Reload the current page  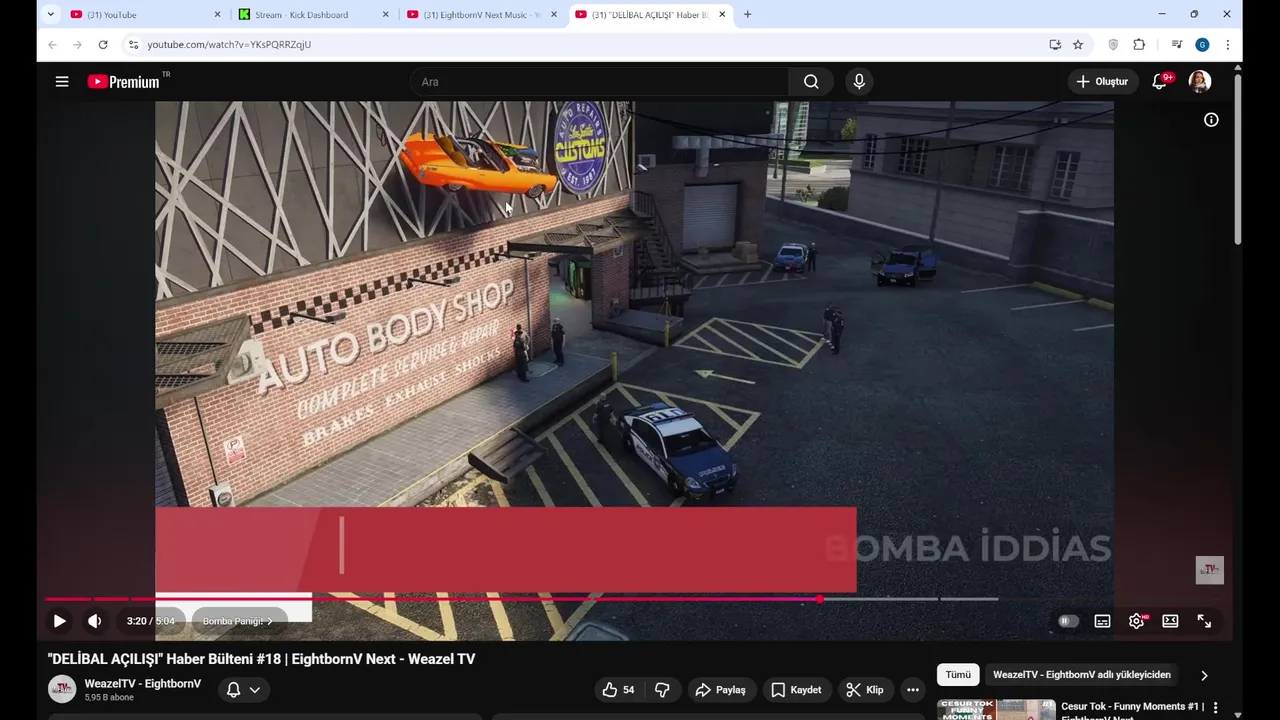pos(103,45)
